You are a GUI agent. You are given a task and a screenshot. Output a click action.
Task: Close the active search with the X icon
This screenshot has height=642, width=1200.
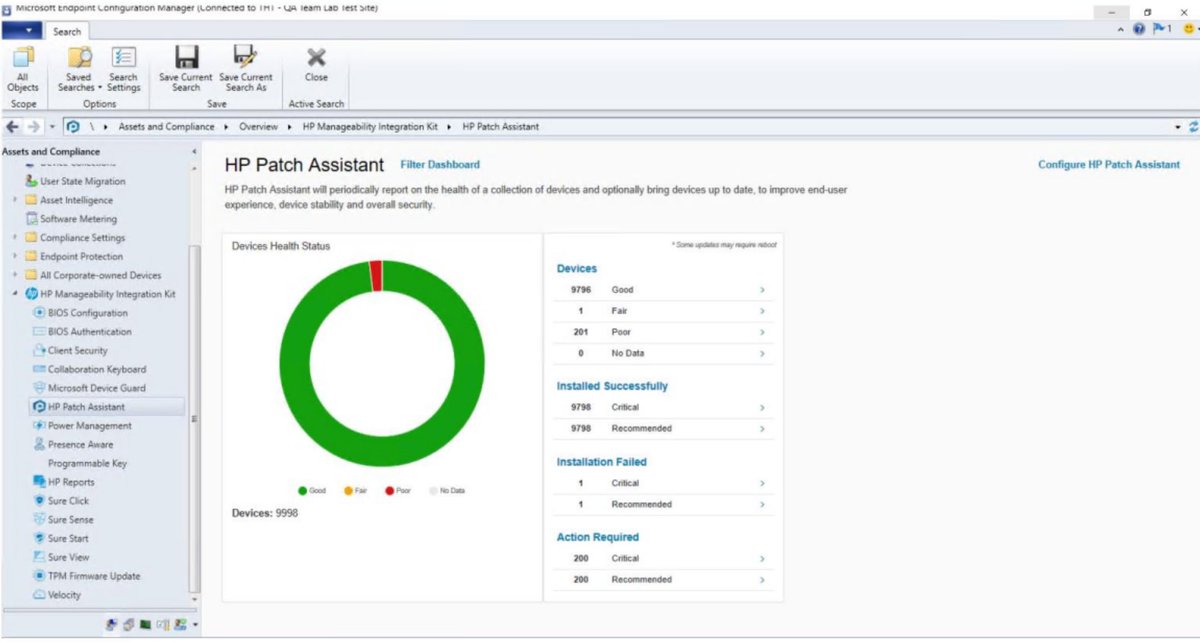click(x=316, y=57)
